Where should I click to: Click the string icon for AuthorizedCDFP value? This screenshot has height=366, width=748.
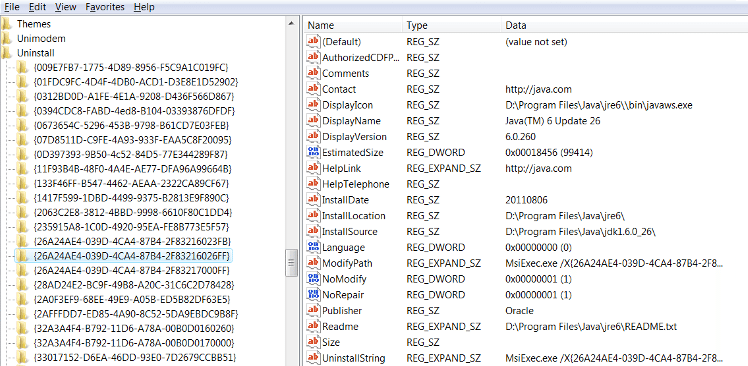(313, 57)
